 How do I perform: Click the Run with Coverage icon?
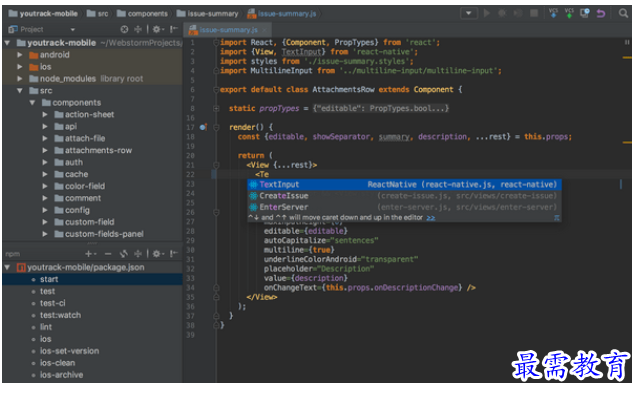(518, 13)
